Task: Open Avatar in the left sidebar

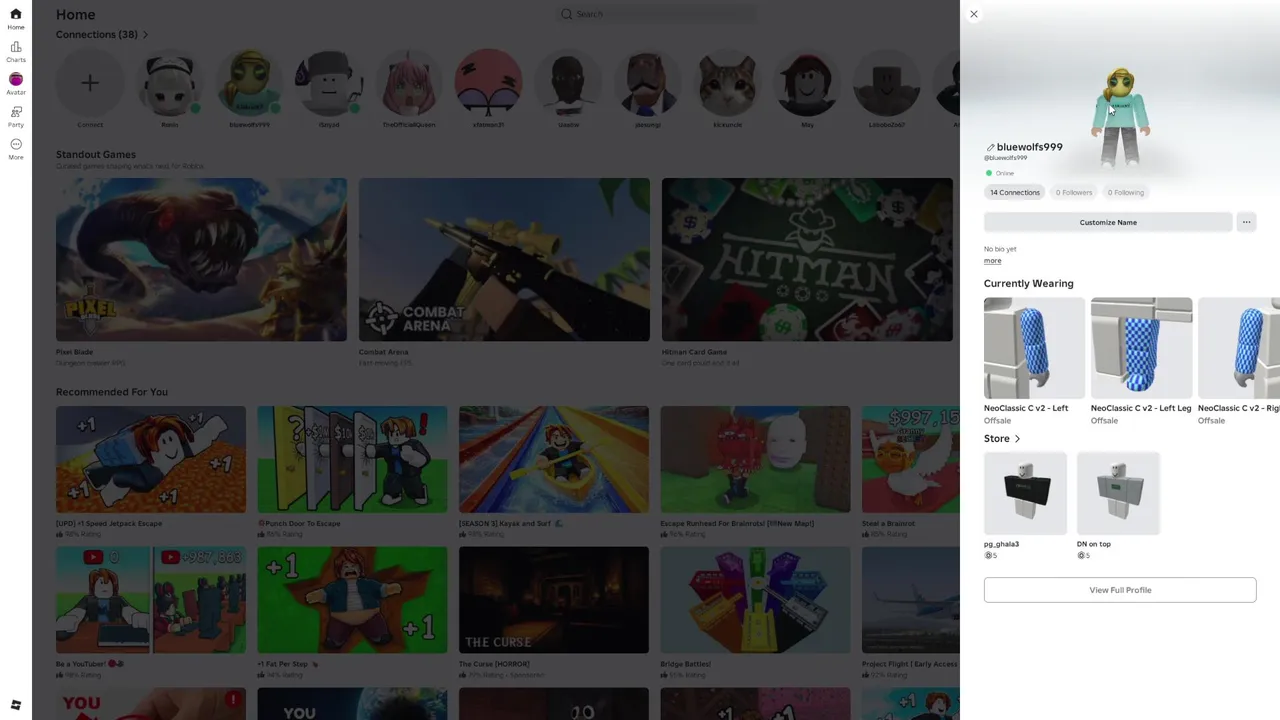Action: tap(16, 84)
